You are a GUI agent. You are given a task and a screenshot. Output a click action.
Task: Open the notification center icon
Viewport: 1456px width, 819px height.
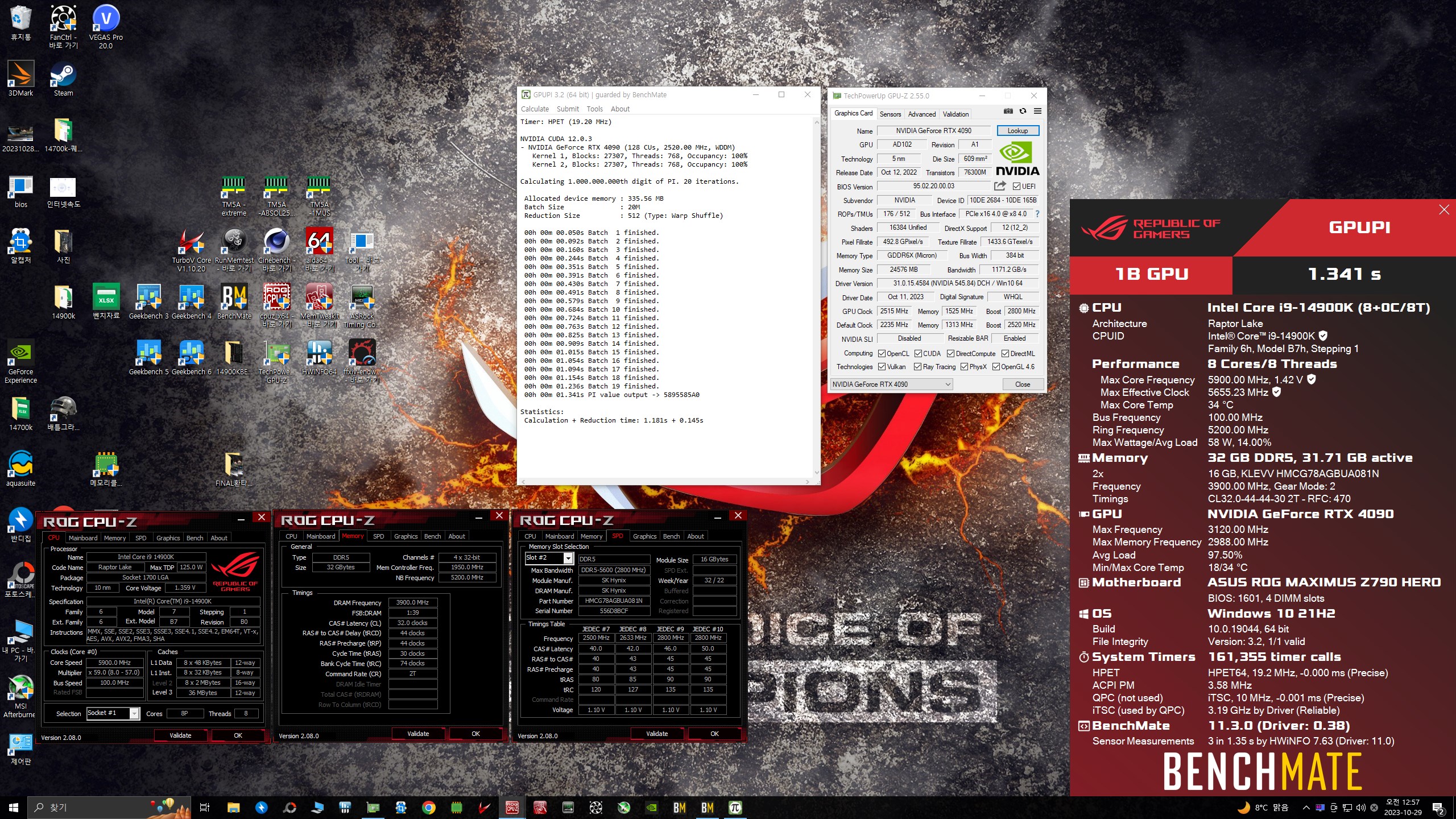[1438, 808]
